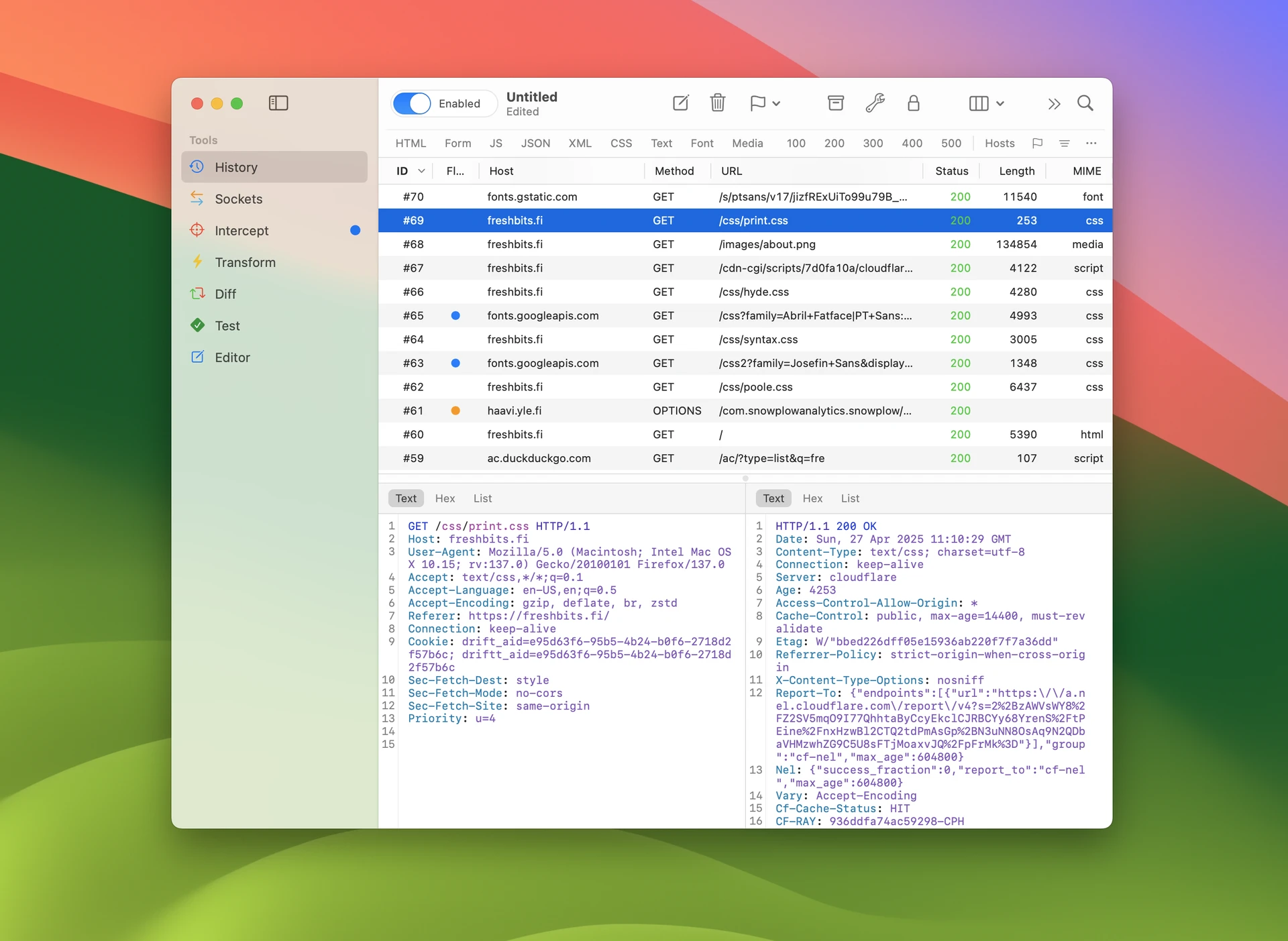Image resolution: width=1288 pixels, height=941 pixels.
Task: Filter by 200 status codes
Action: coord(834,143)
